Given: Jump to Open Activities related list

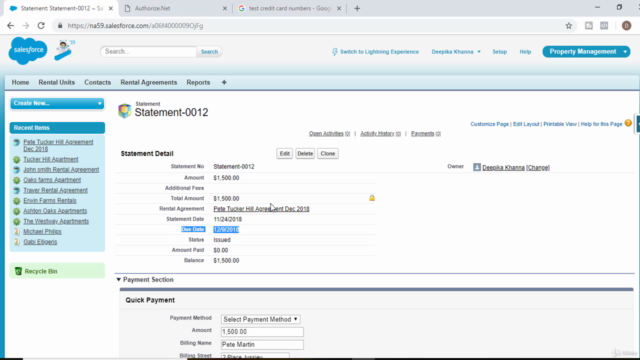Looking at the screenshot, I should click(x=329, y=133).
